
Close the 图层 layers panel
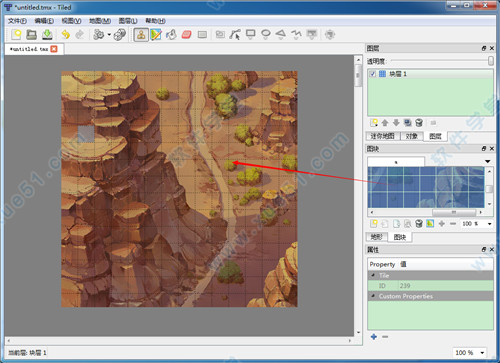pyautogui.click(x=492, y=48)
